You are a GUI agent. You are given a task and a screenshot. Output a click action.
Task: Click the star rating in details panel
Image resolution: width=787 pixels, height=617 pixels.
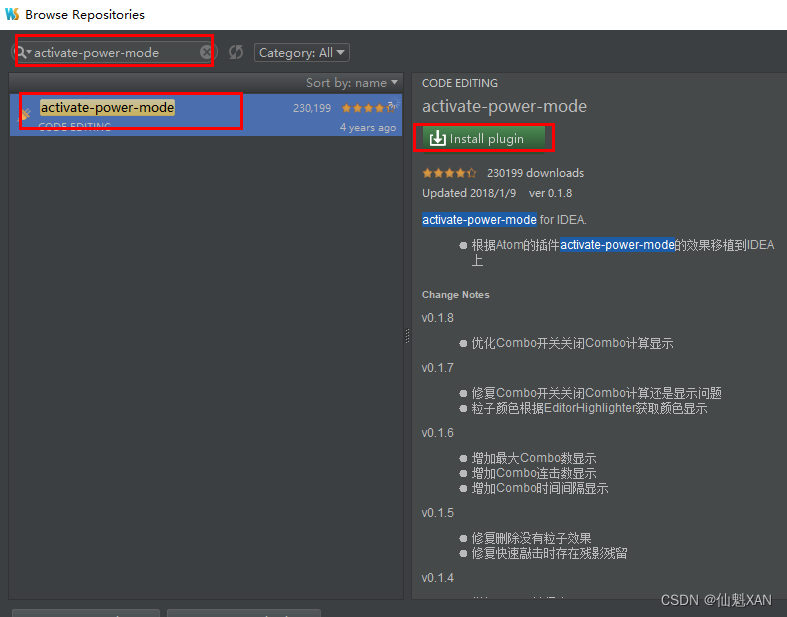449,173
